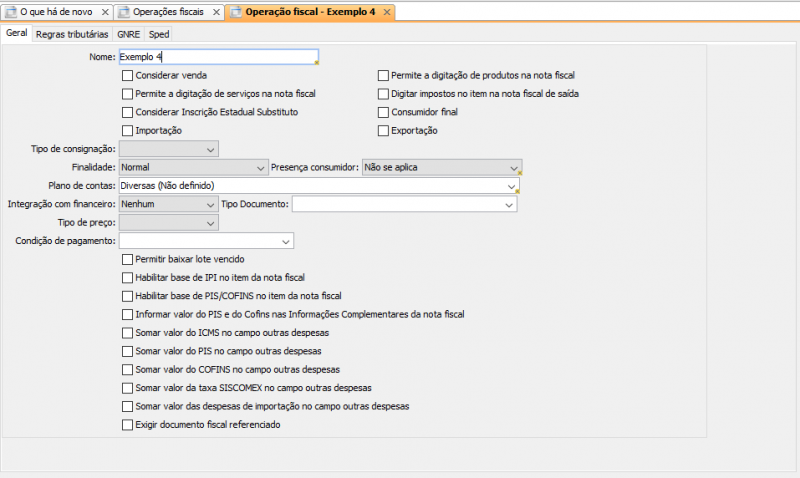Image resolution: width=800 pixels, height=478 pixels.
Task: Click the 'O que há de novo' tab icon
Action: point(11,12)
